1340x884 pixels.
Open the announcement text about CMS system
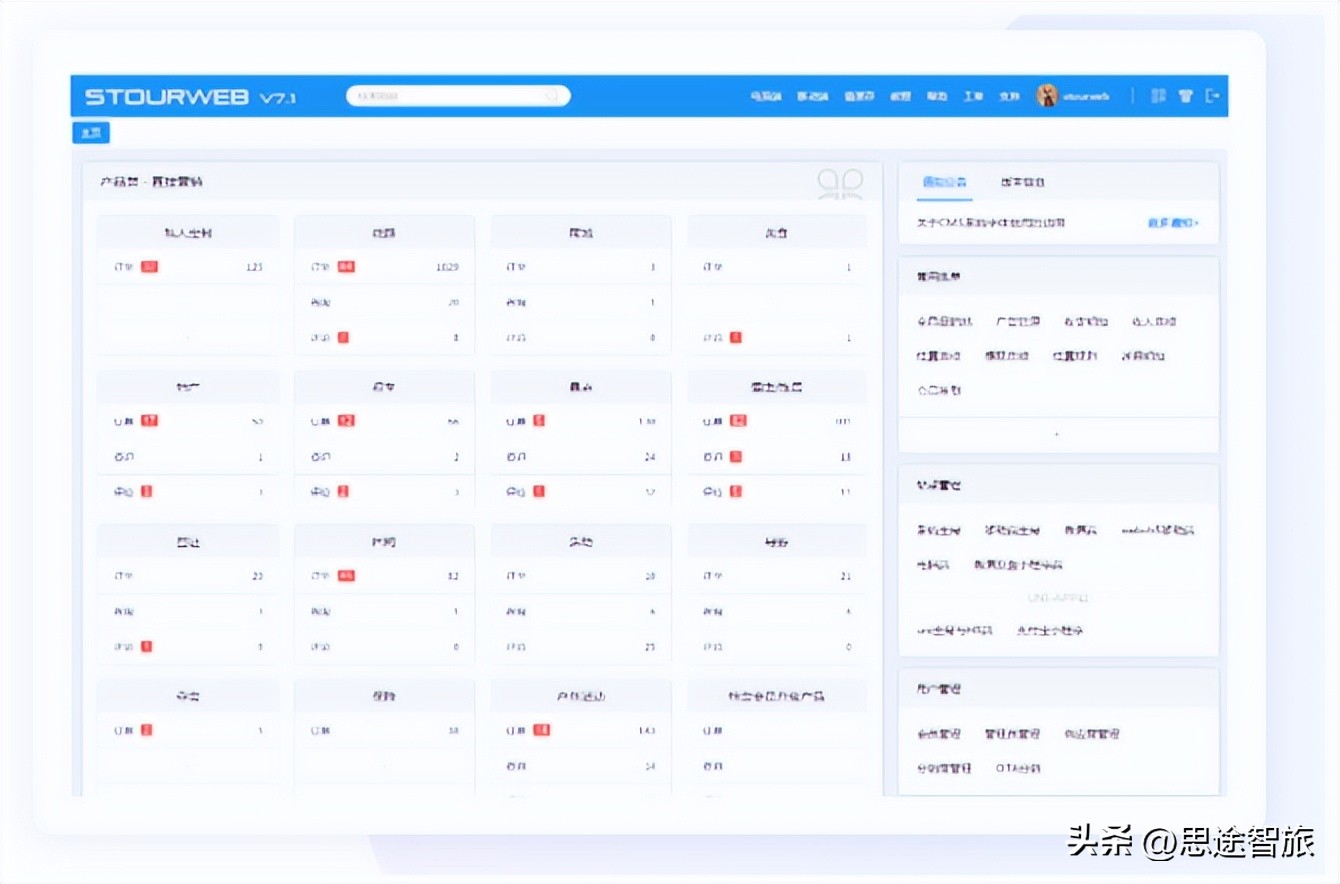click(990, 223)
